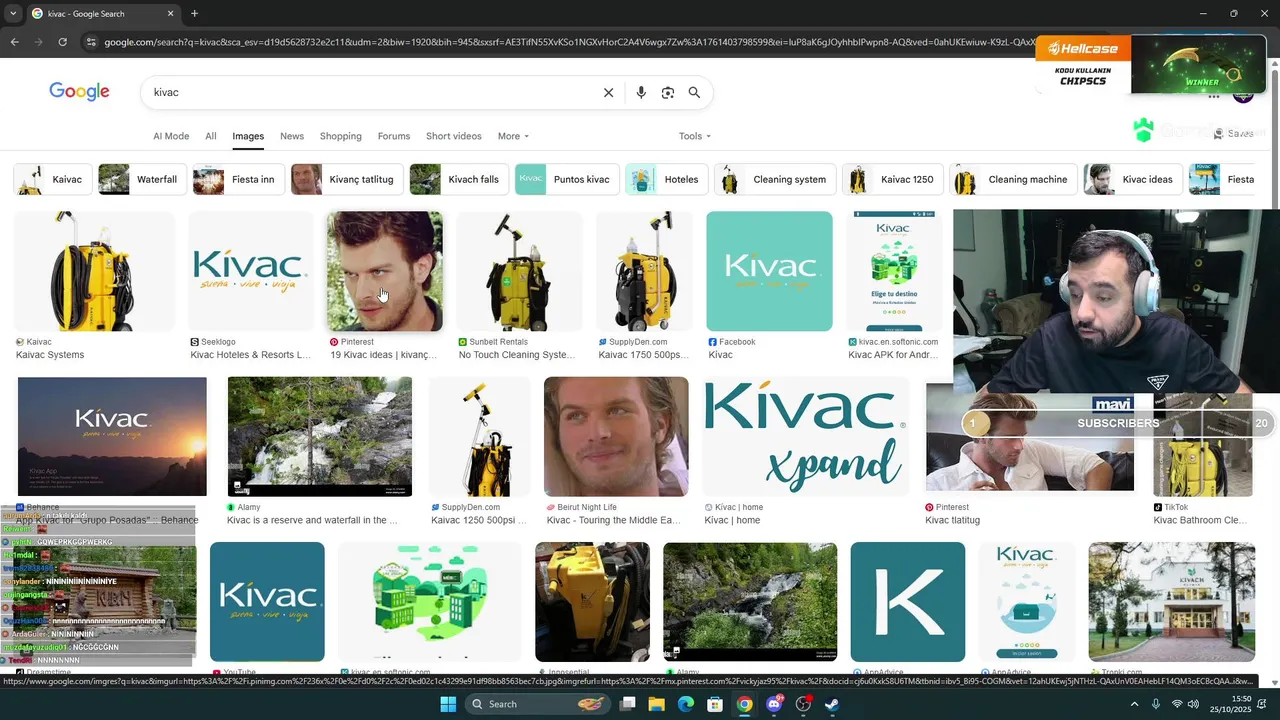Open the Seeklogo Kivac logo image
Screen dimensions: 1280x720
point(251,271)
